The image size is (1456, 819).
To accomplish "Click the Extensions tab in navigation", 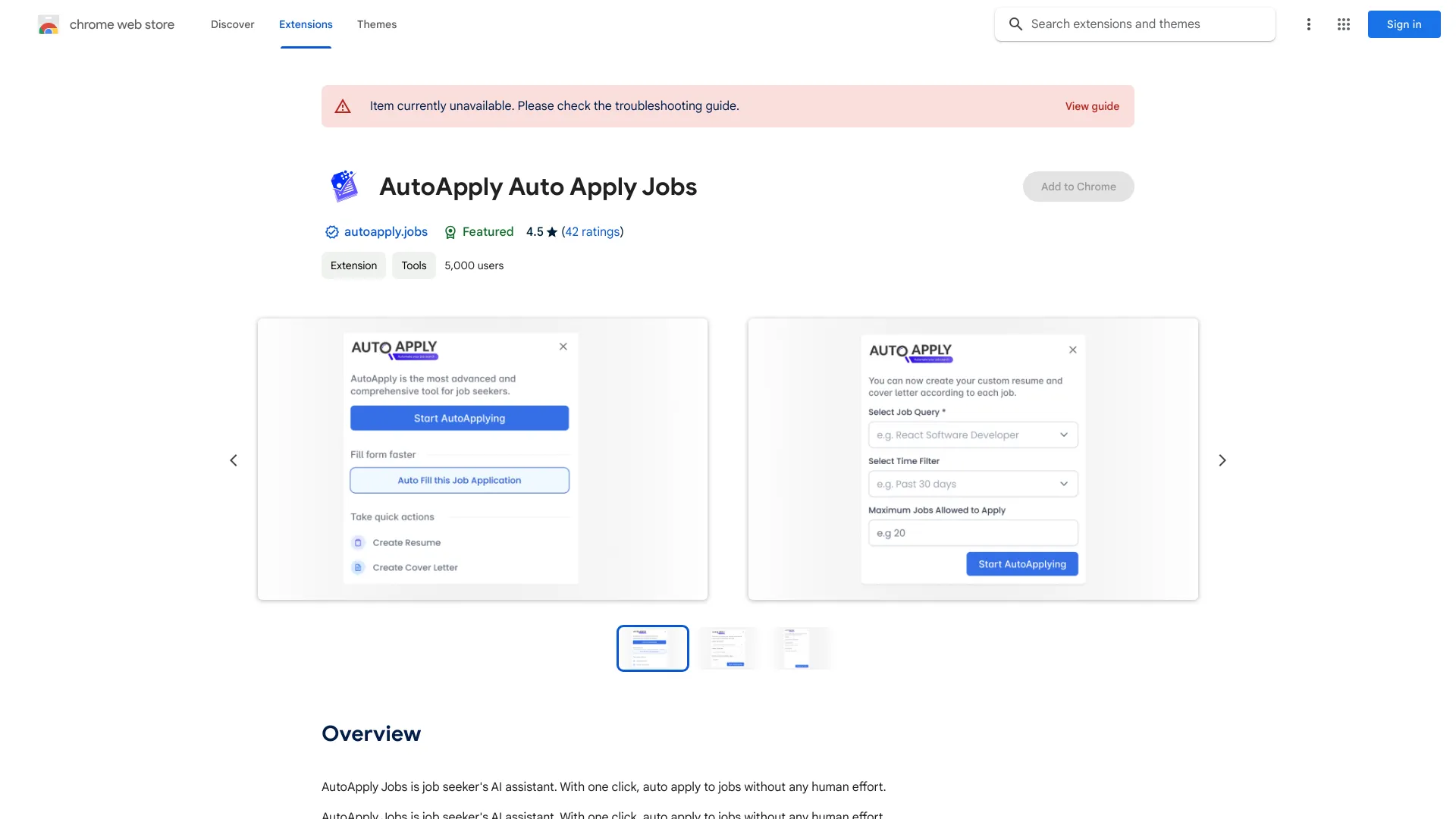I will [x=306, y=23].
